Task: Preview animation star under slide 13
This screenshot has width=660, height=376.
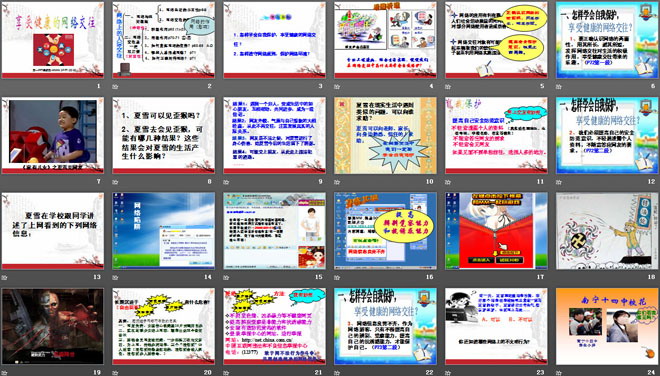Action: (4, 277)
